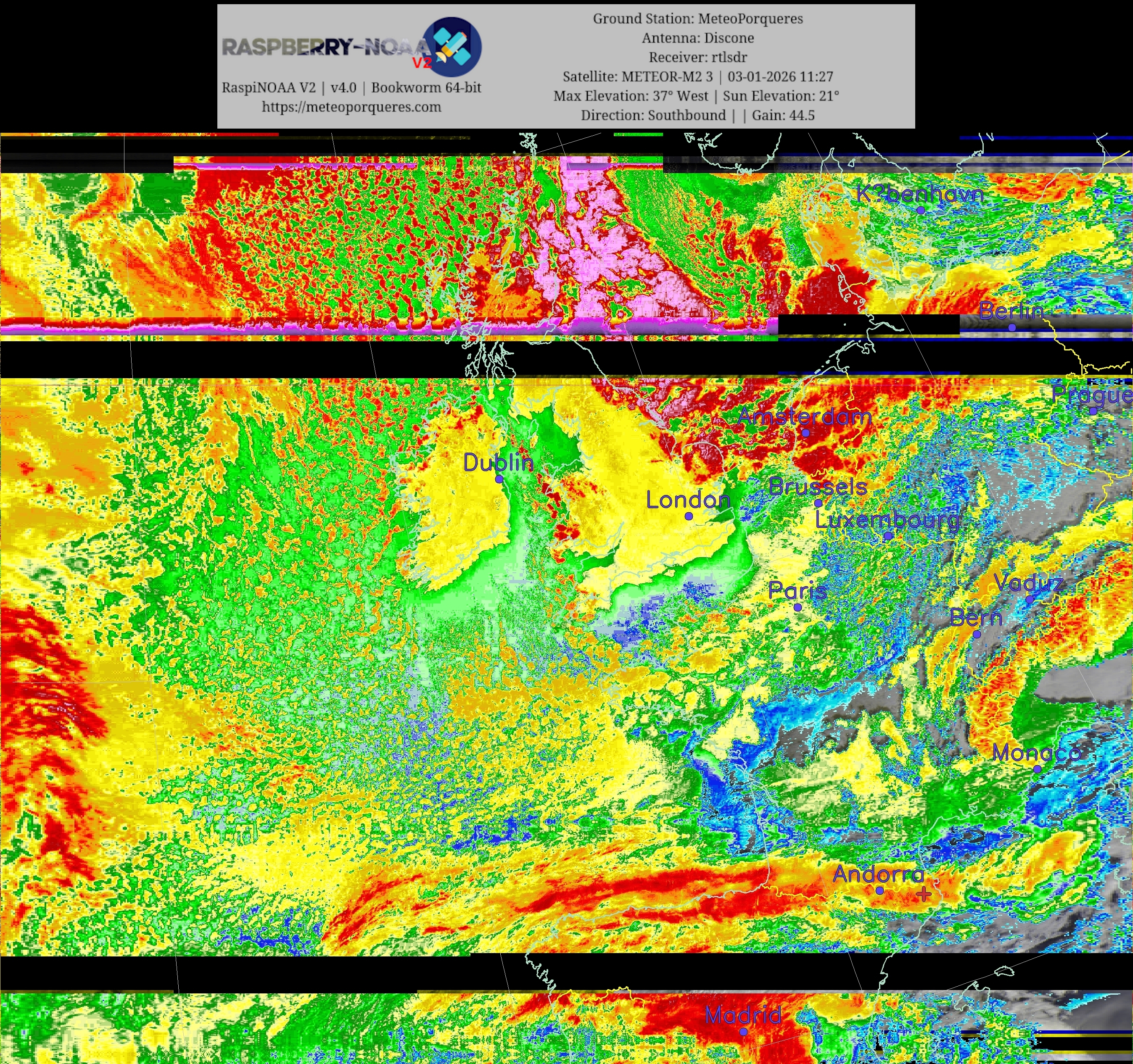
Task: Click the RASPBERRY-NOAA logo text
Action: click(x=325, y=47)
